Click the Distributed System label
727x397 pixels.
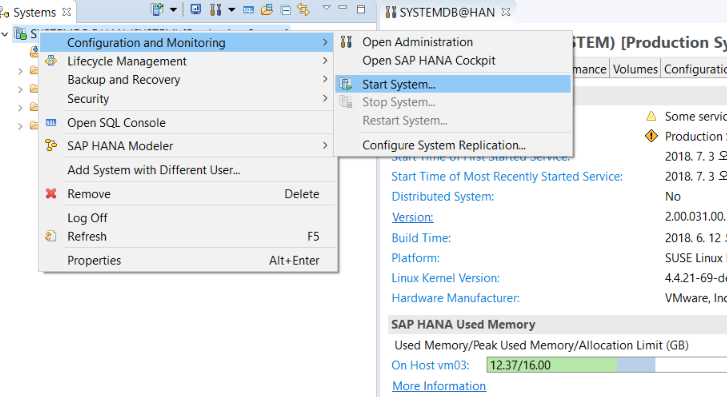(443, 197)
